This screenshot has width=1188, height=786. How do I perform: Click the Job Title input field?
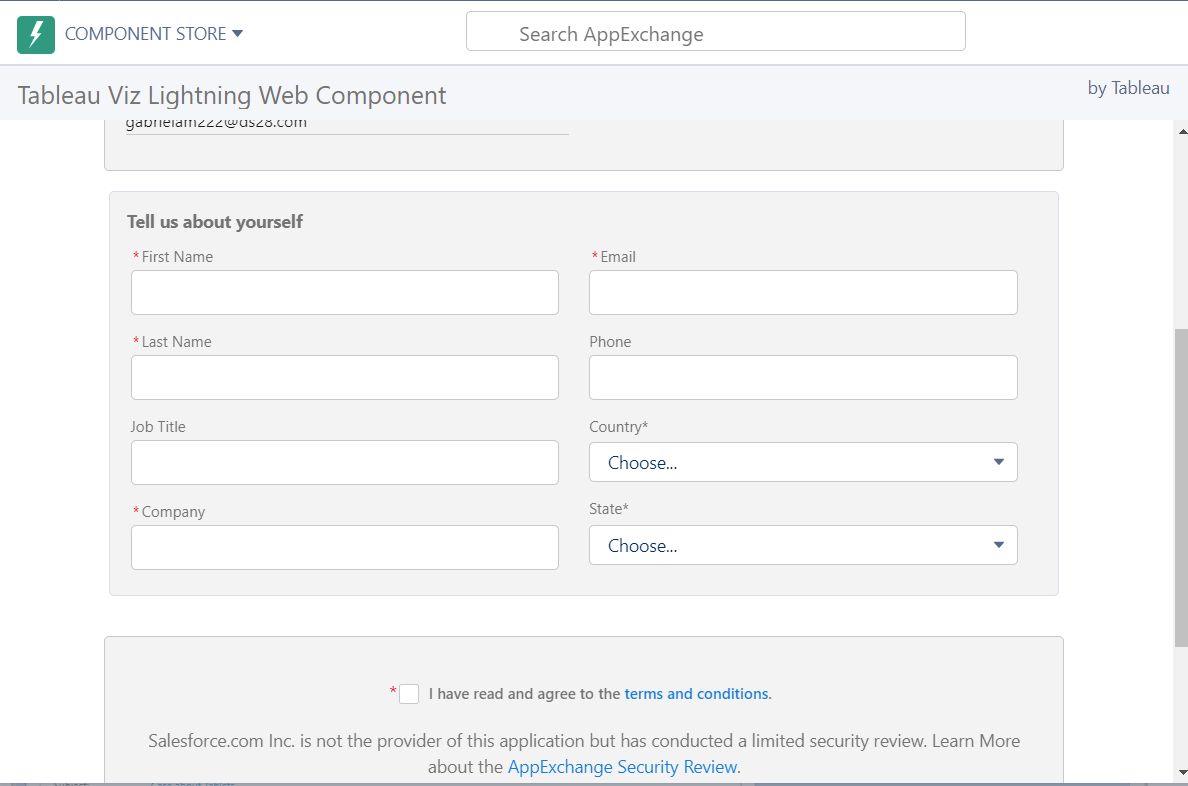[x=344, y=462]
